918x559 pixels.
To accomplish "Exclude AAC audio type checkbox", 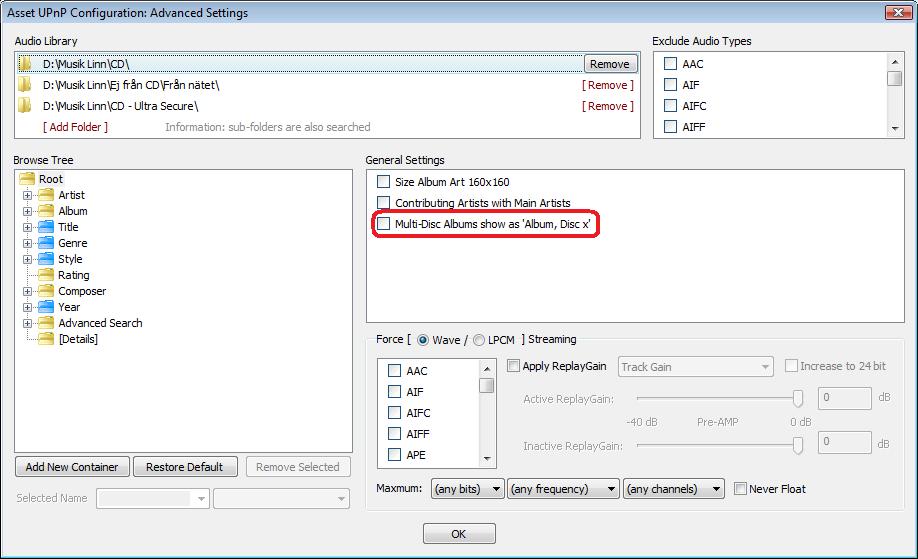I will click(670, 63).
